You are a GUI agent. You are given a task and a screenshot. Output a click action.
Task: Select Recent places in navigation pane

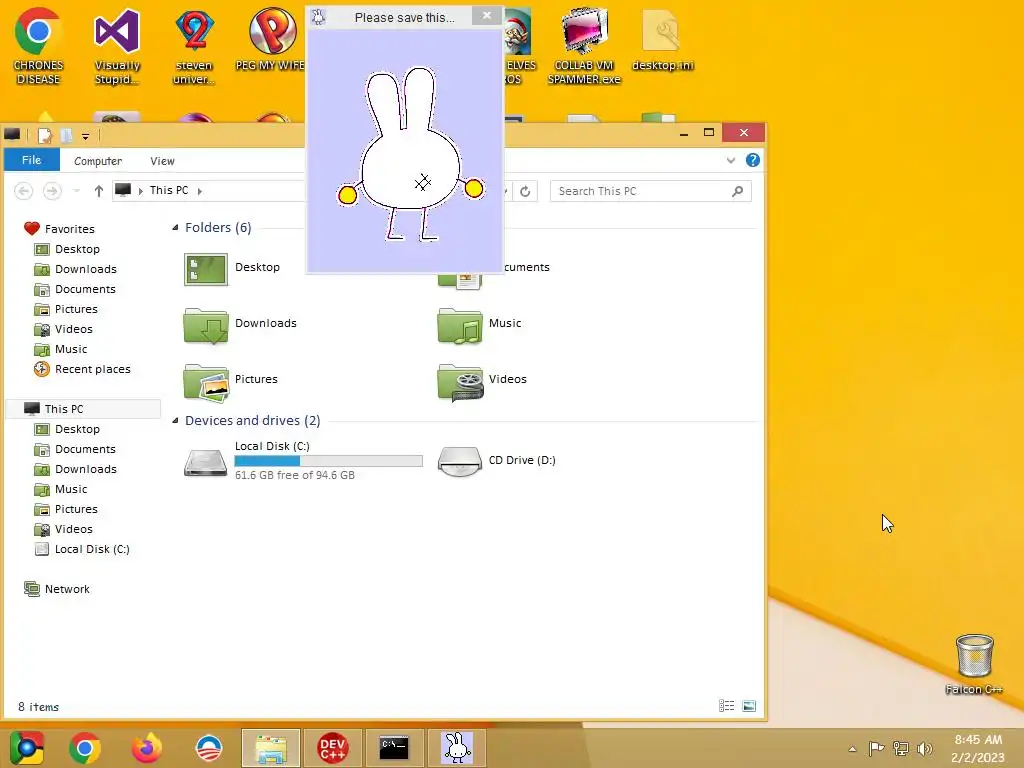coord(82,369)
